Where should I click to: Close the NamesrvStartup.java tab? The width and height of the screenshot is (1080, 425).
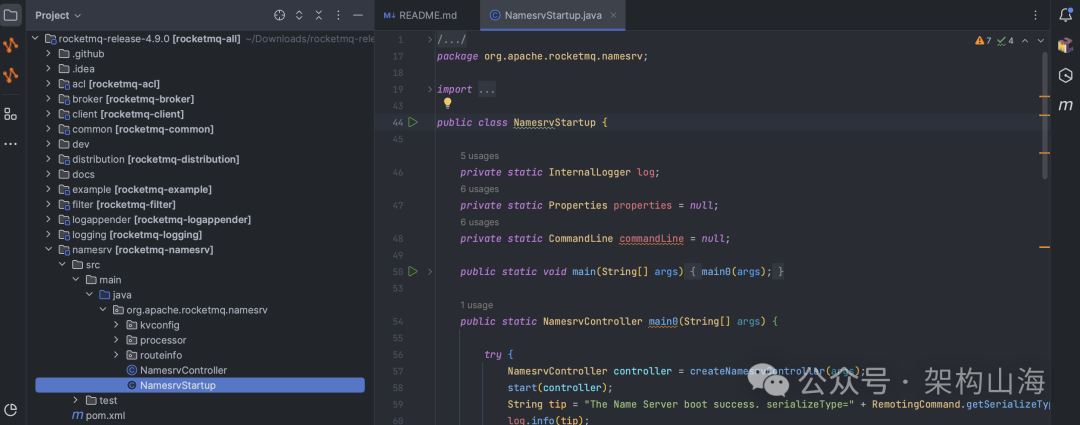(614, 15)
